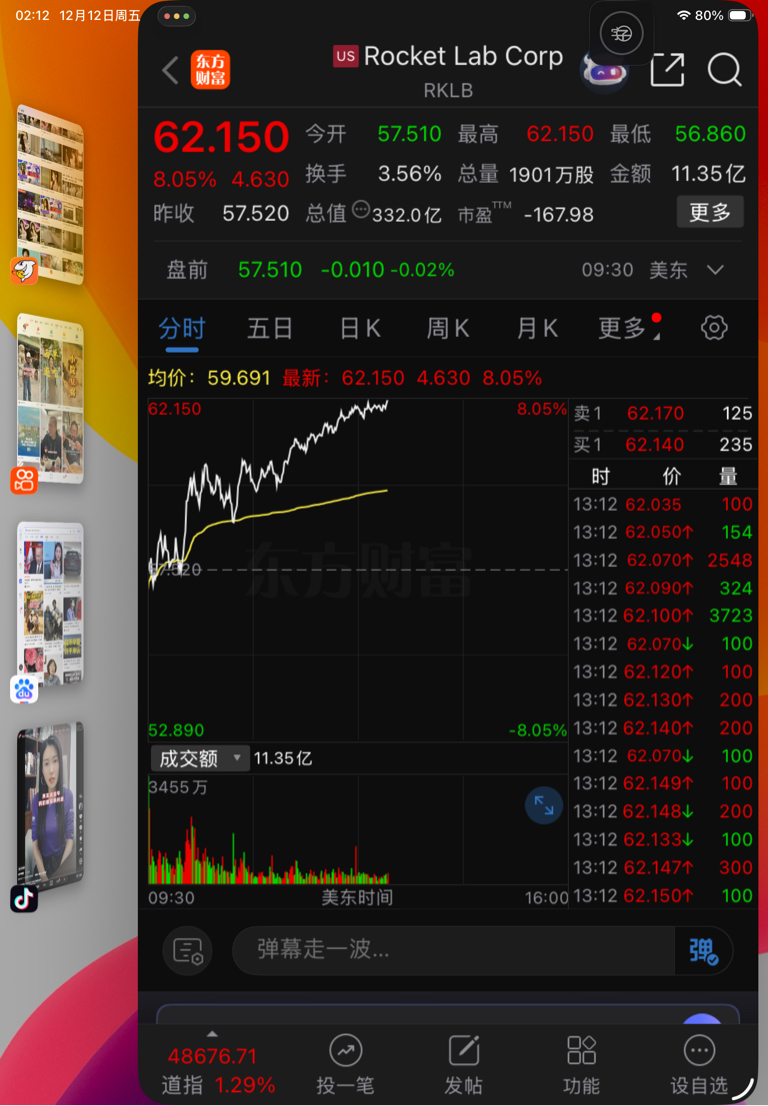Switch to 月K chart tab
The width and height of the screenshot is (768, 1106).
[537, 329]
